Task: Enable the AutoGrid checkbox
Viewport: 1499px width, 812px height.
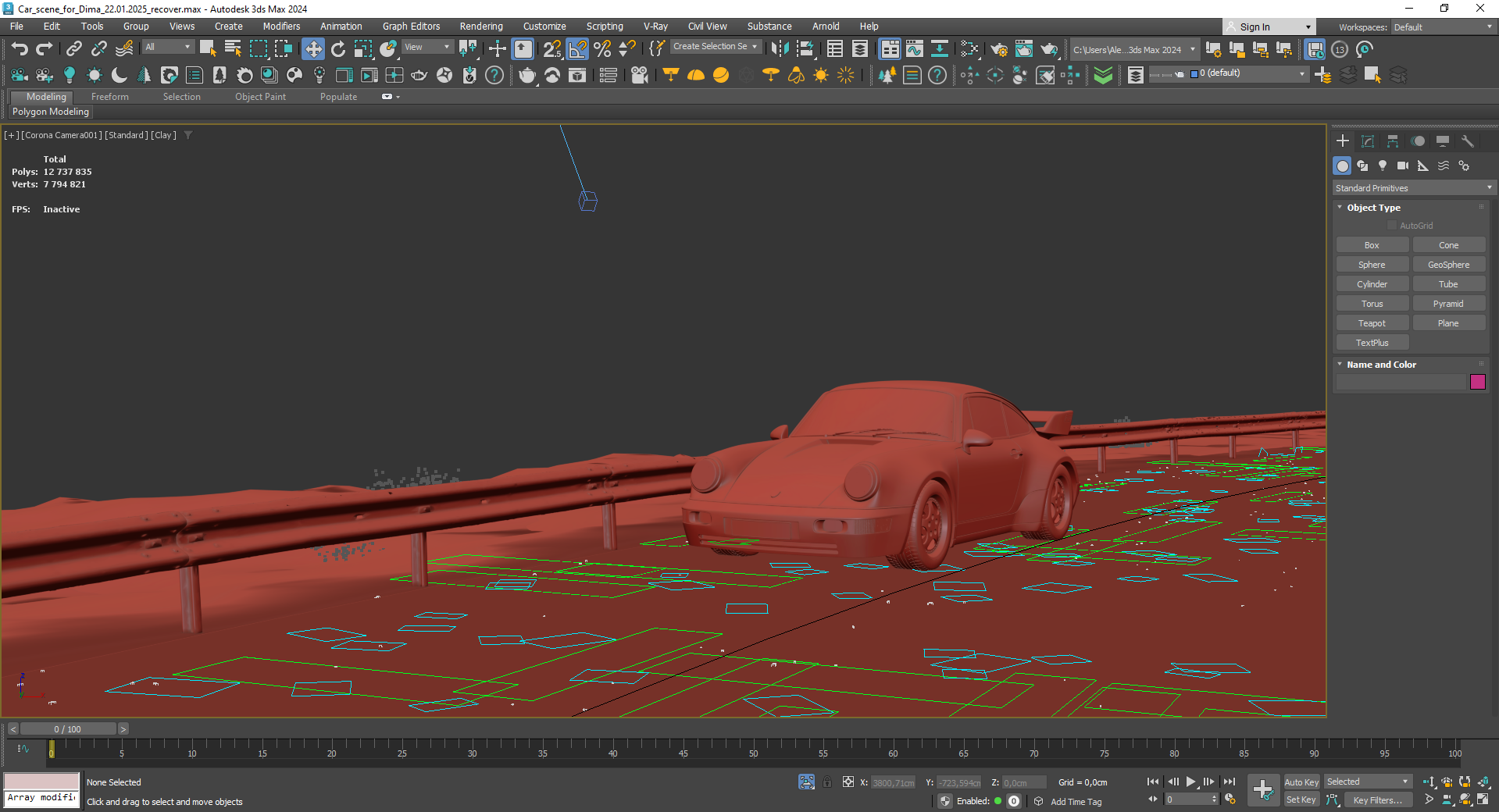Action: click(1391, 226)
